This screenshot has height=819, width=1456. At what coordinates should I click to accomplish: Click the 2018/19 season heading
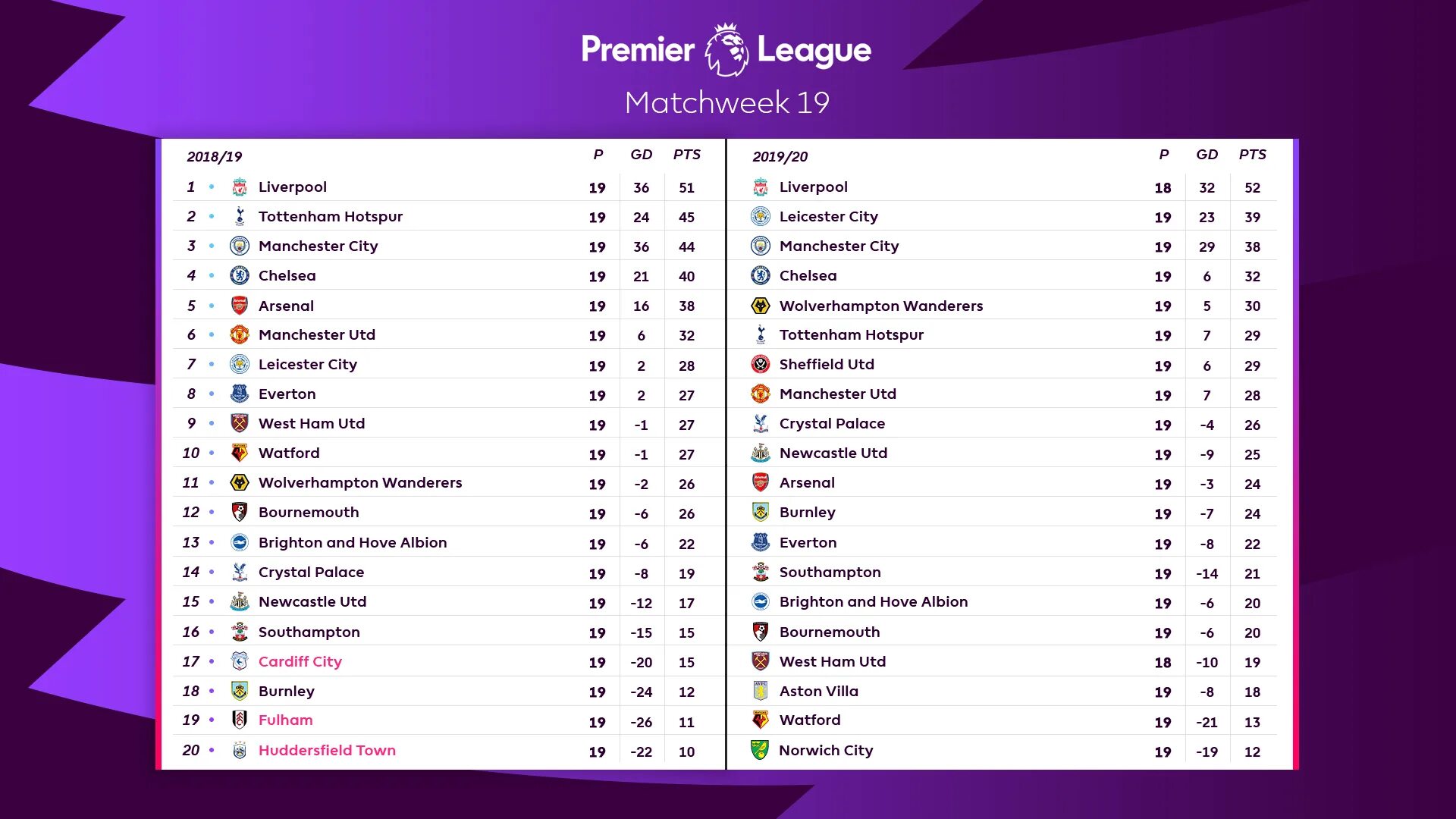(x=215, y=156)
